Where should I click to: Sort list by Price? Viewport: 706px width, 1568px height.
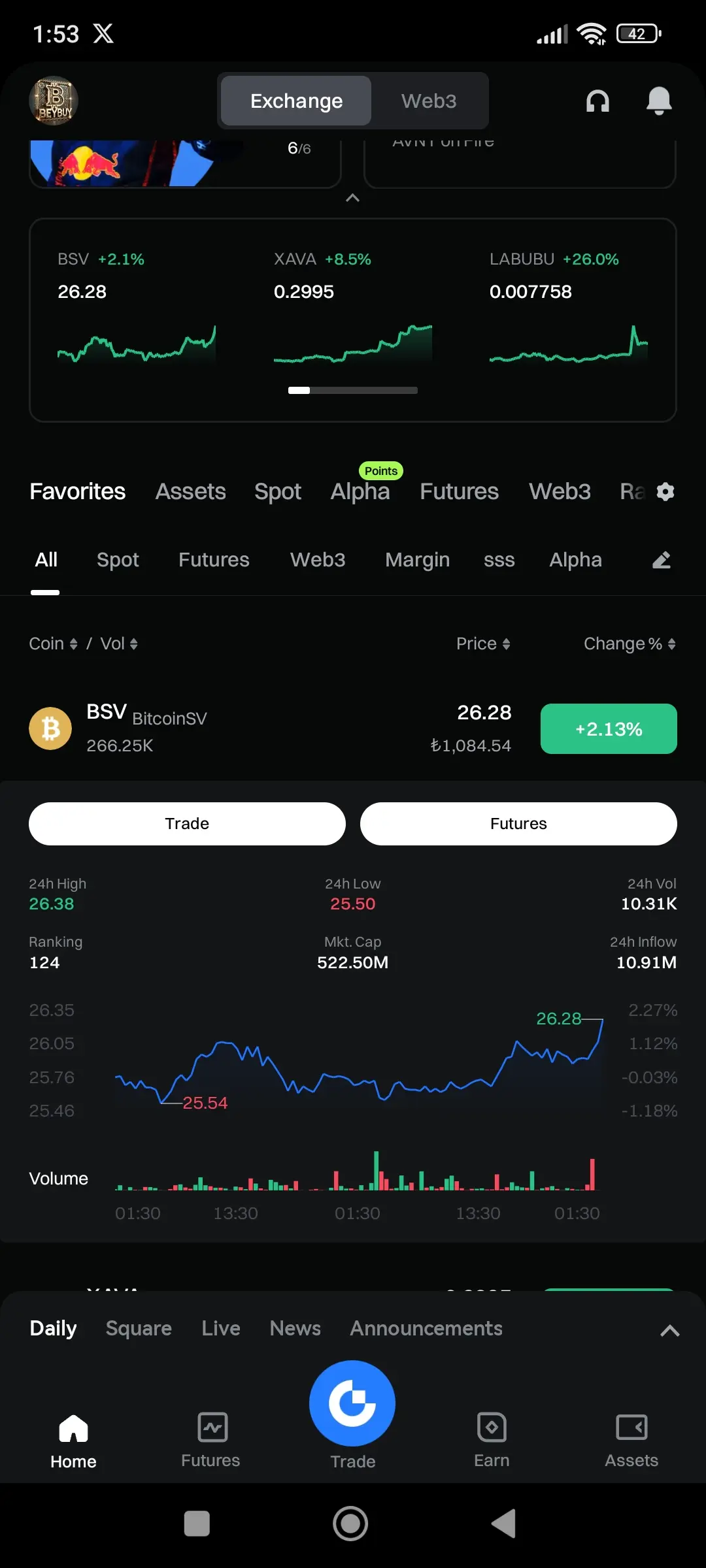(483, 644)
